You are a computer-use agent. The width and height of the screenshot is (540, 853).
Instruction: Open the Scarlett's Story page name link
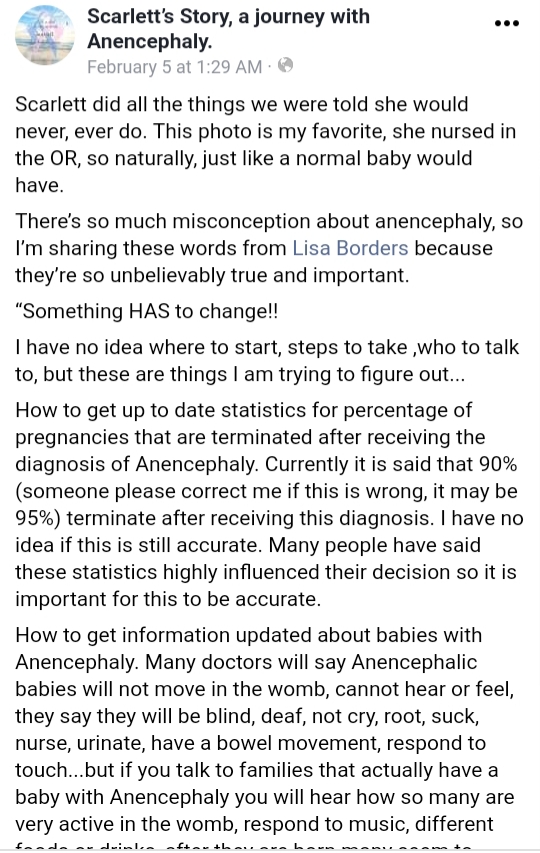click(x=228, y=28)
